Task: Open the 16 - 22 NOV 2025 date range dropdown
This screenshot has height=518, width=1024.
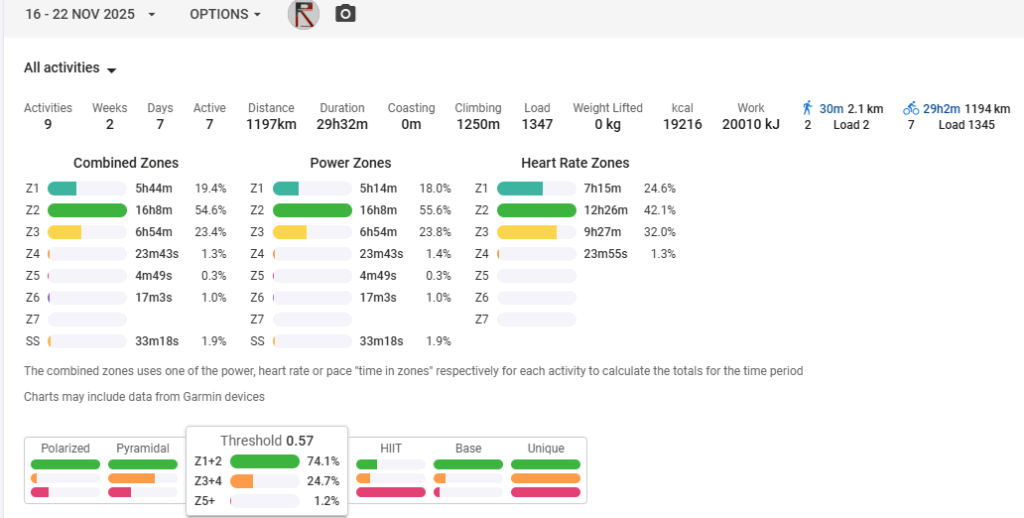Action: (92, 15)
